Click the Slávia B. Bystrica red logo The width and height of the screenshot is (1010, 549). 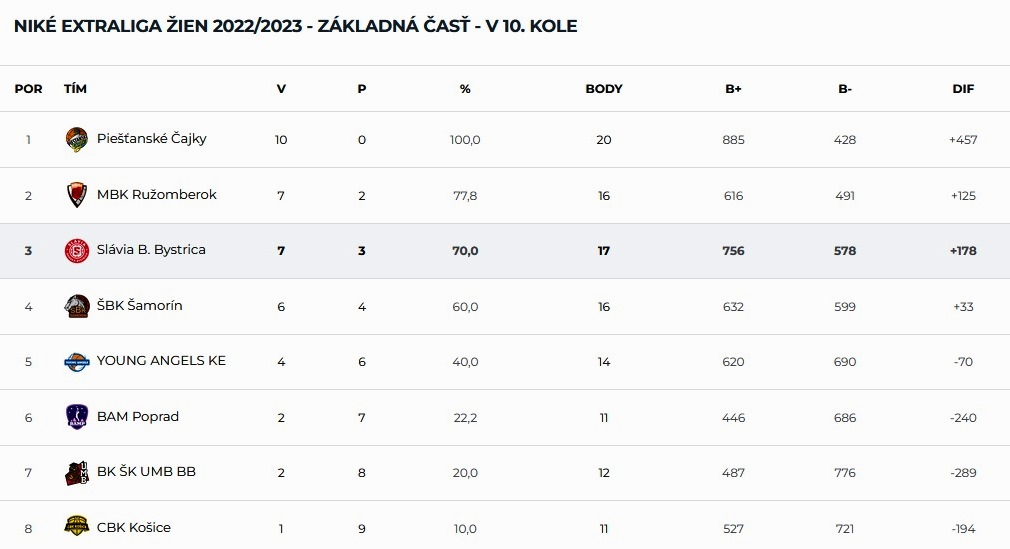coord(77,251)
